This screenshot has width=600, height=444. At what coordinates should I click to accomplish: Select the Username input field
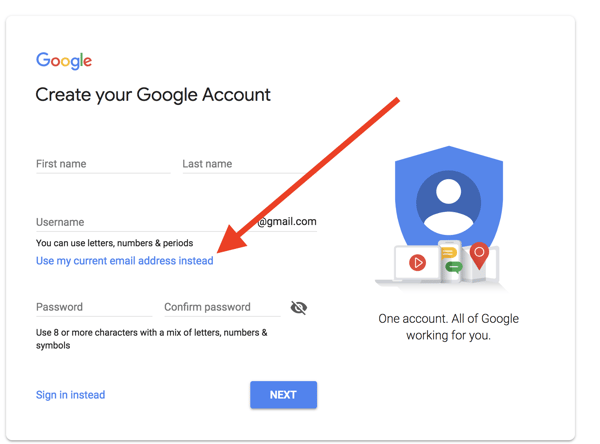pos(145,222)
